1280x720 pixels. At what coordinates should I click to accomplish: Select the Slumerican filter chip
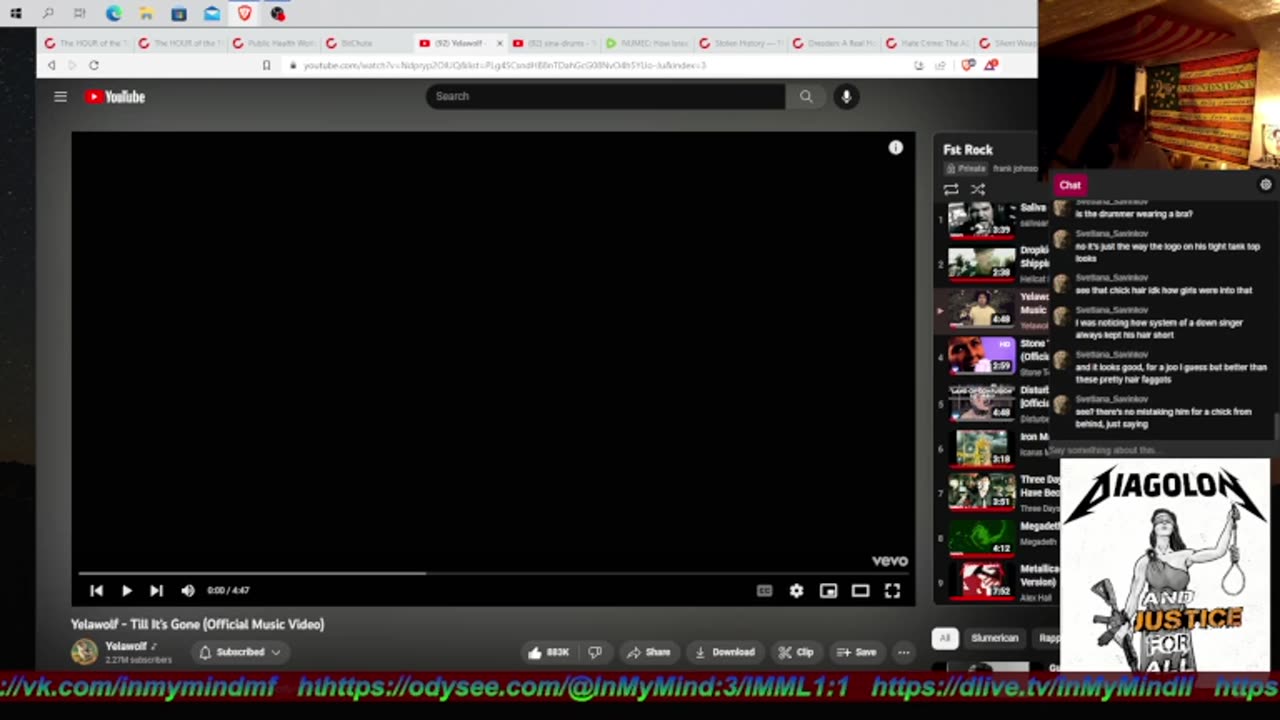994,638
